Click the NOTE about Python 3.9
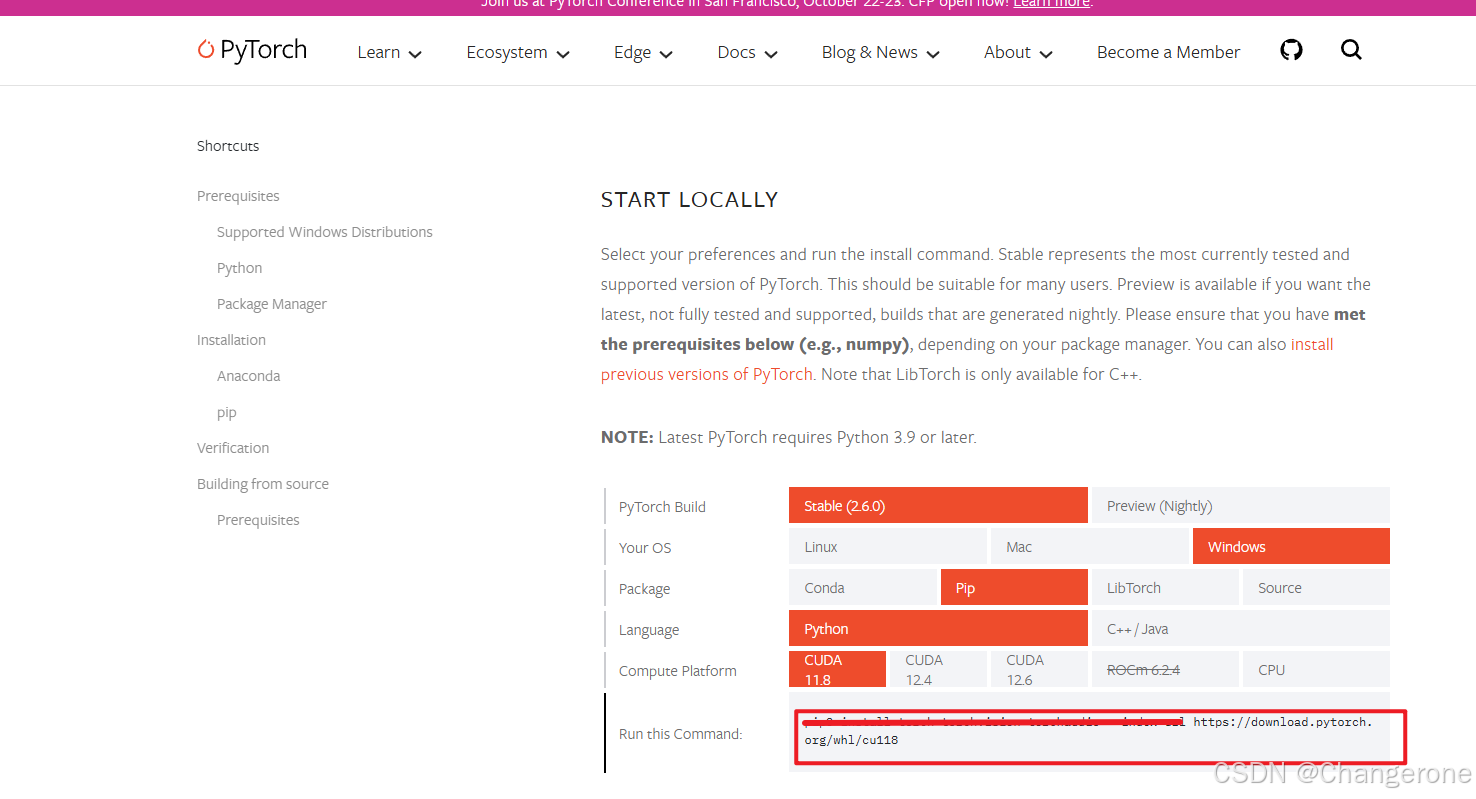The image size is (1476, 799). (789, 437)
